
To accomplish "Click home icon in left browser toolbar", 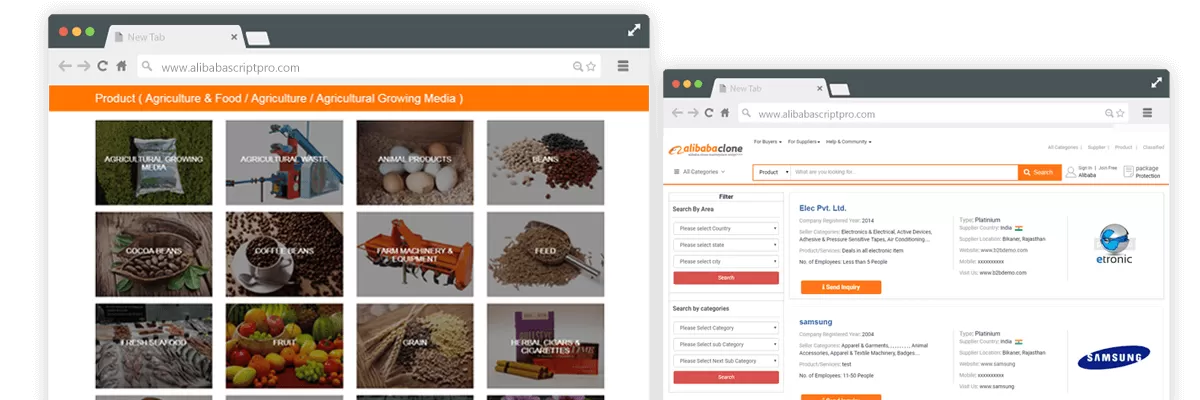I will (121, 67).
